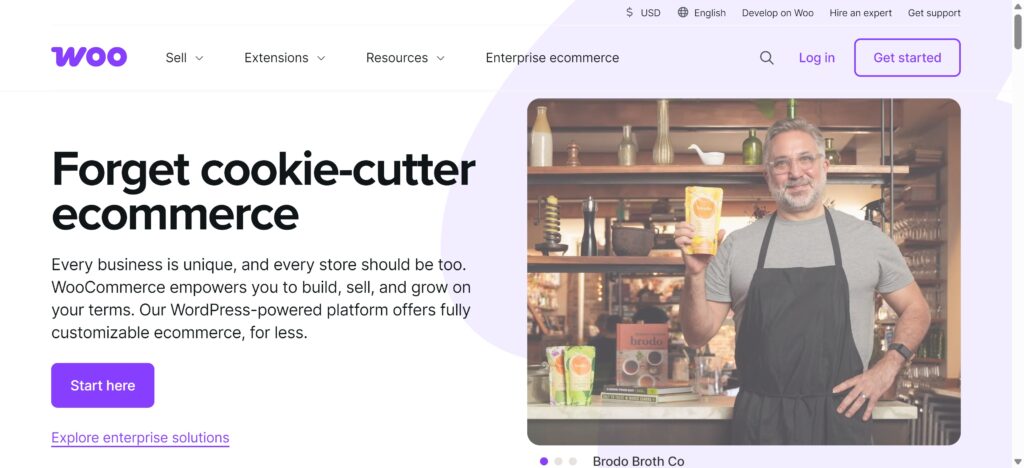Select the third carousel dot

click(573, 461)
